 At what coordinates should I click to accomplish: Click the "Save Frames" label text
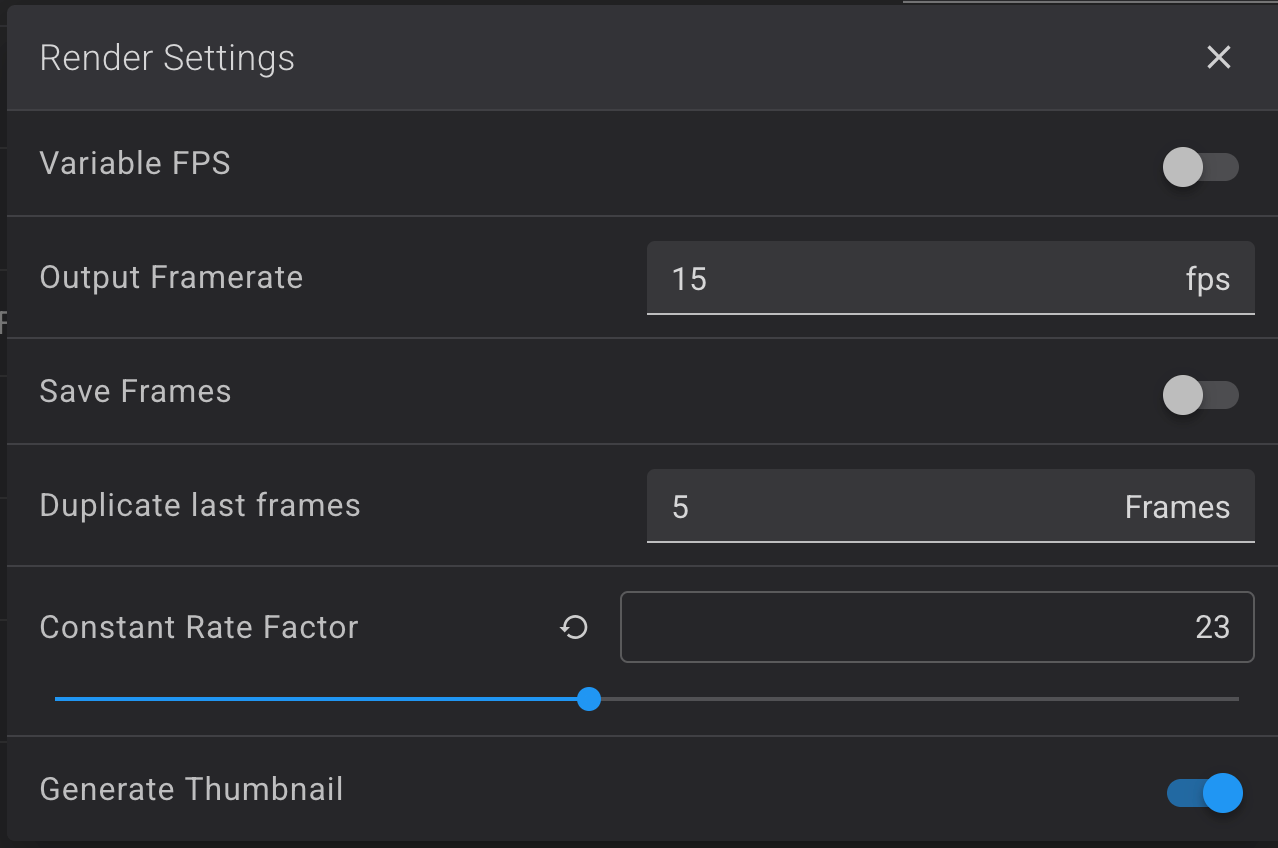[x=135, y=391]
